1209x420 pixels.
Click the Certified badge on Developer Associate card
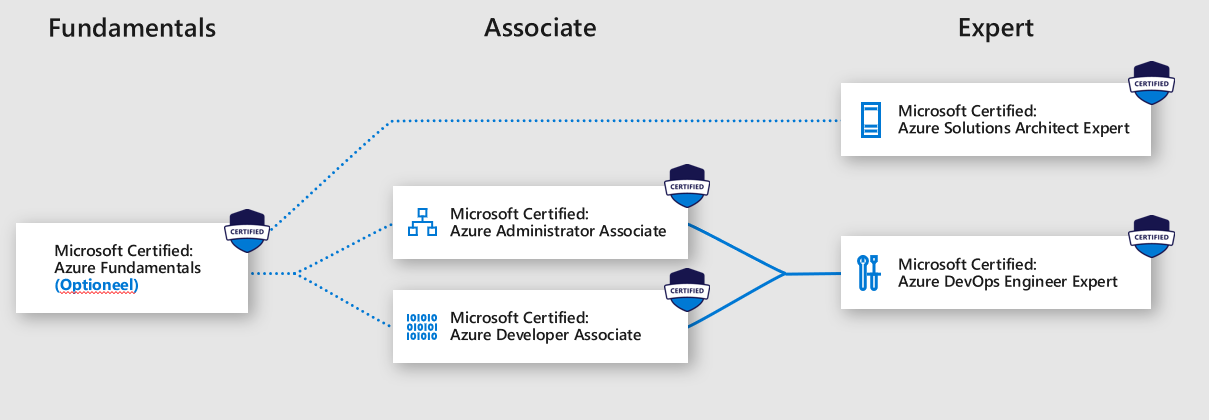click(x=687, y=290)
